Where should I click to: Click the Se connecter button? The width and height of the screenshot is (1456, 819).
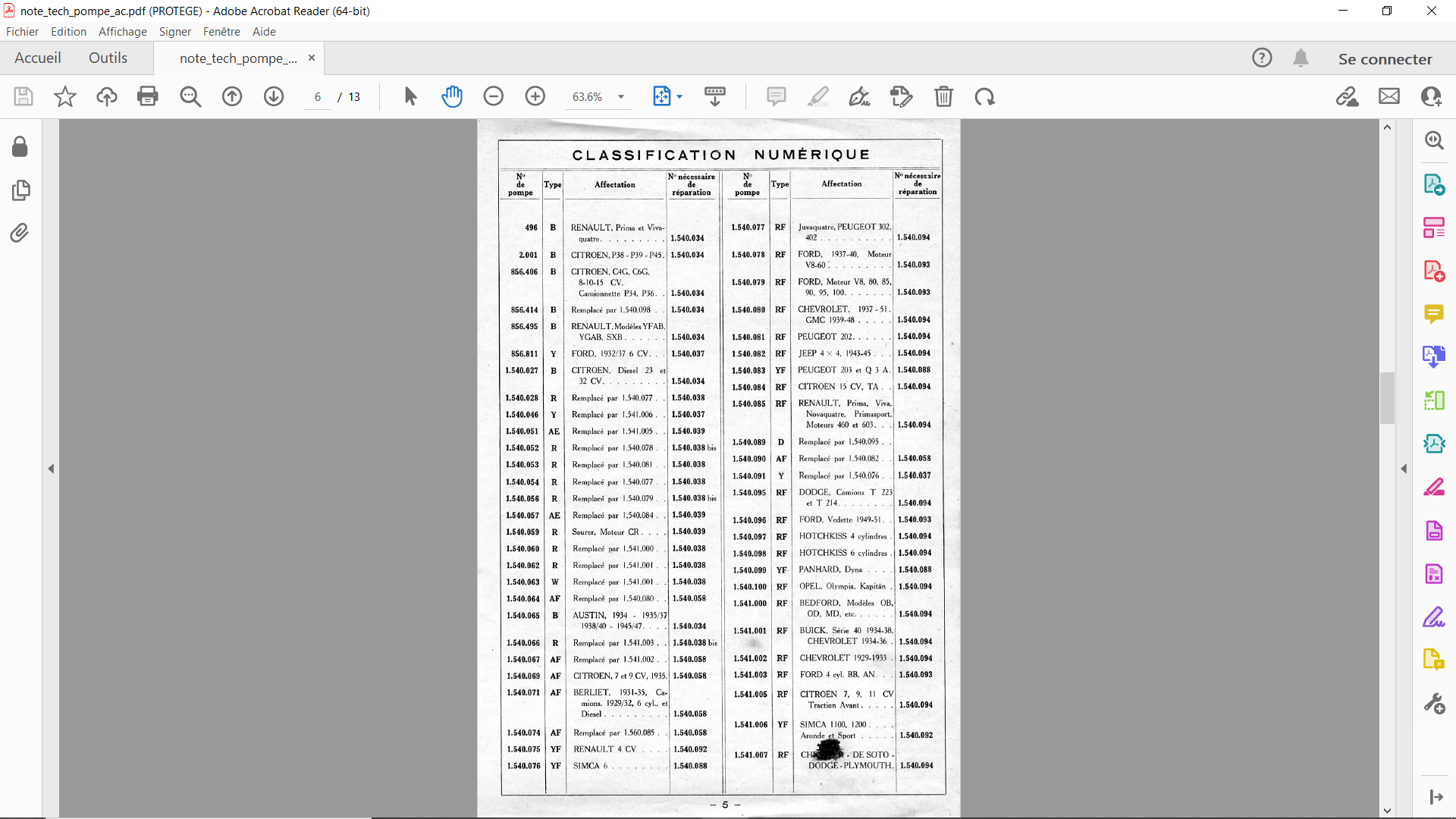pyautogui.click(x=1385, y=59)
